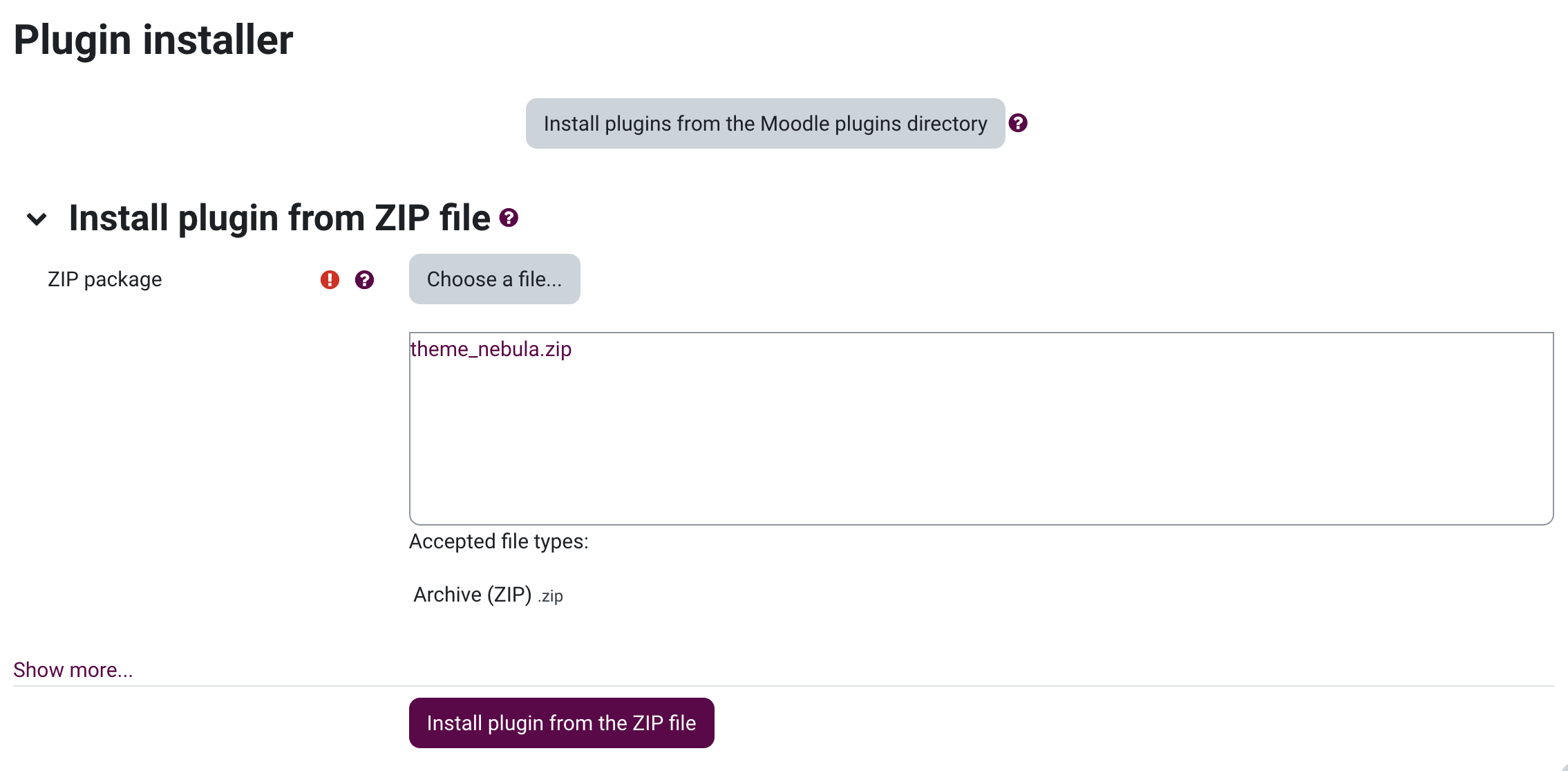Screen dimensions: 1568x771
Task: Submit with Install plugin from the ZIP file
Action: pyautogui.click(x=561, y=723)
